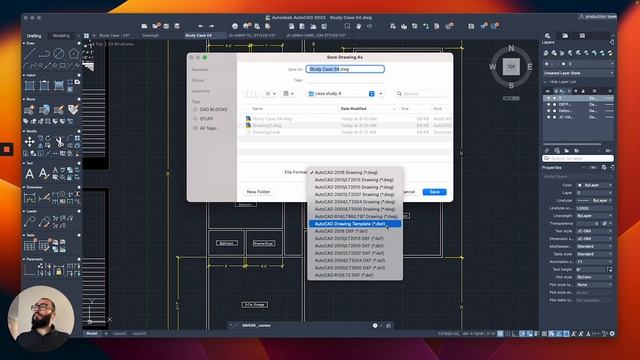640x360 pixels.
Task: Select the Multileader tool
Action: click(29, 222)
